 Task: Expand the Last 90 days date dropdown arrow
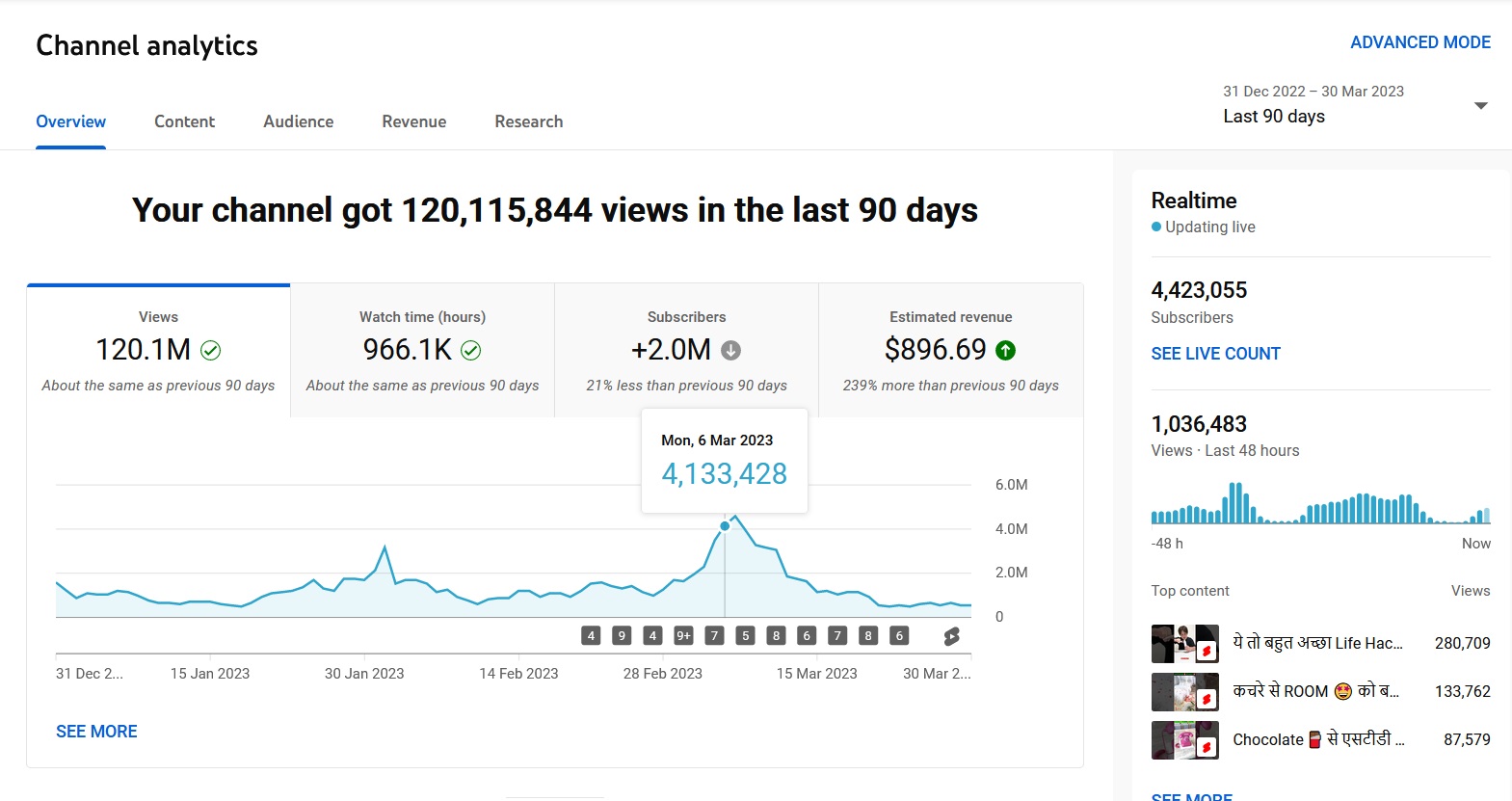[1481, 105]
